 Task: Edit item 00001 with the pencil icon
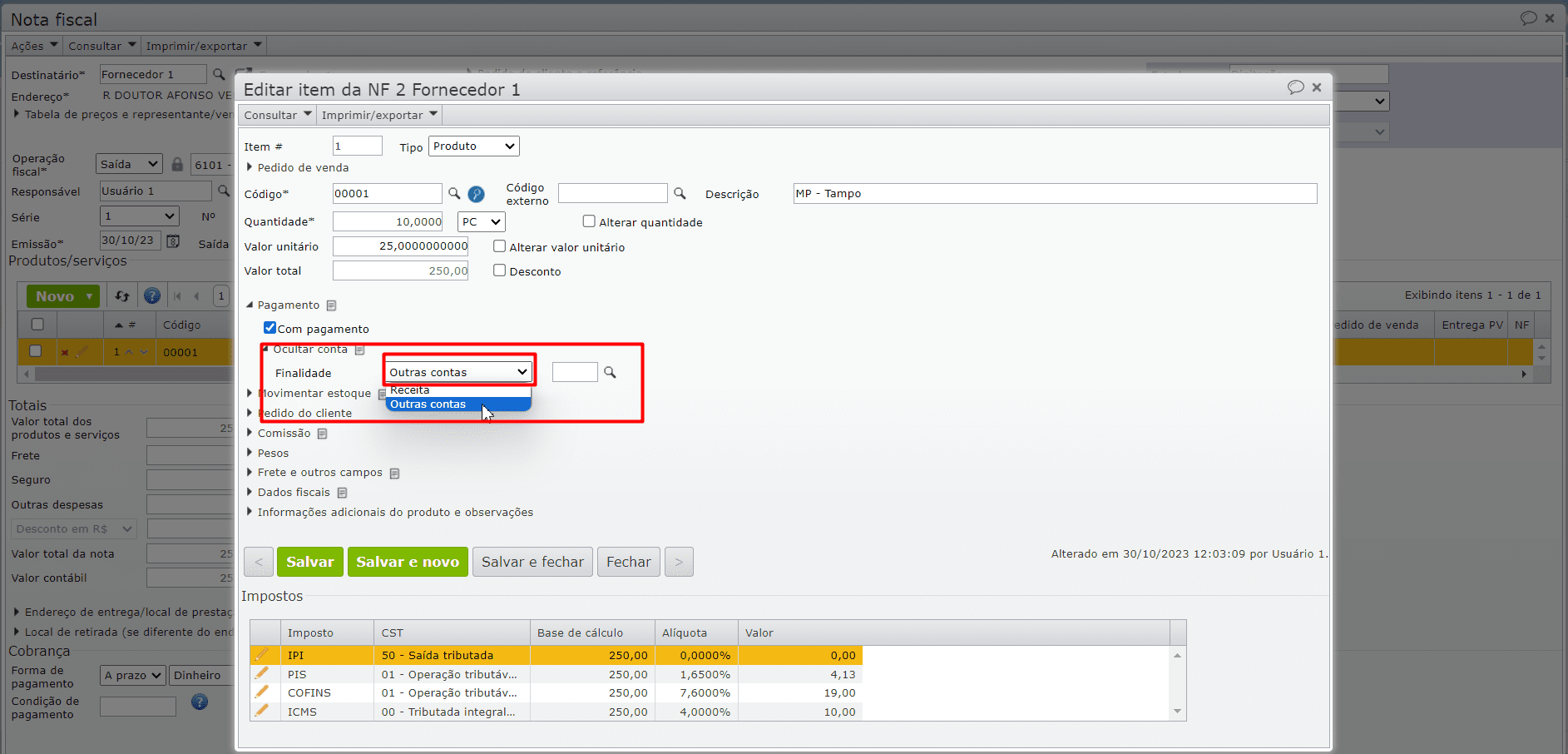(x=82, y=352)
